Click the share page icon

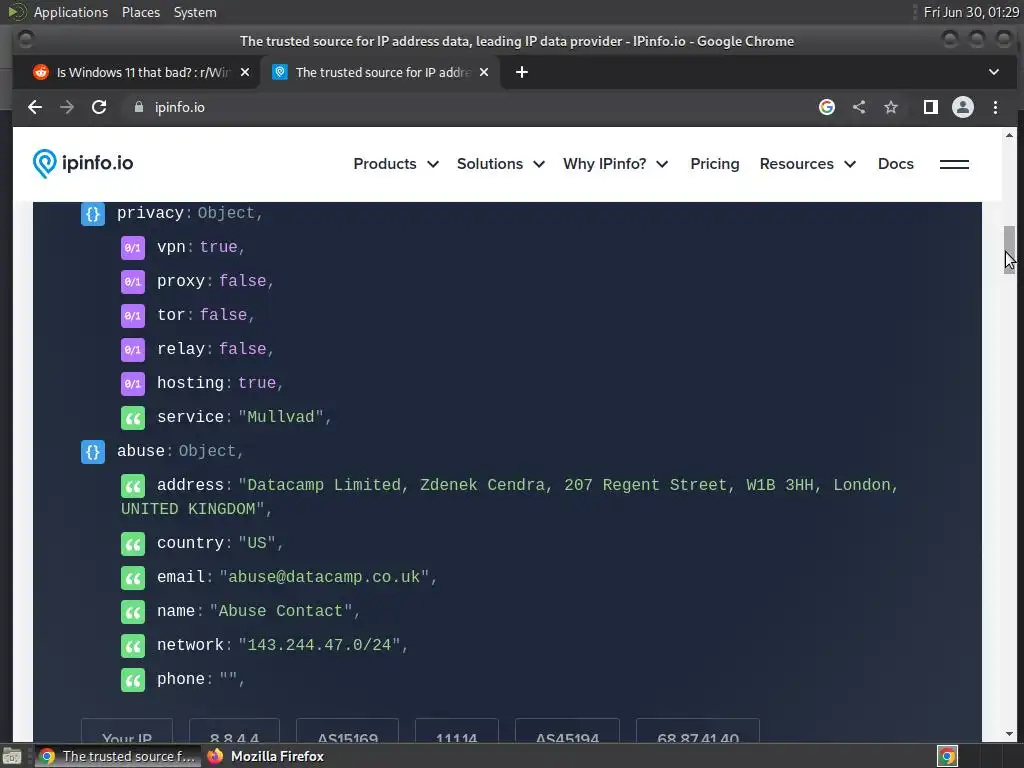click(x=859, y=107)
